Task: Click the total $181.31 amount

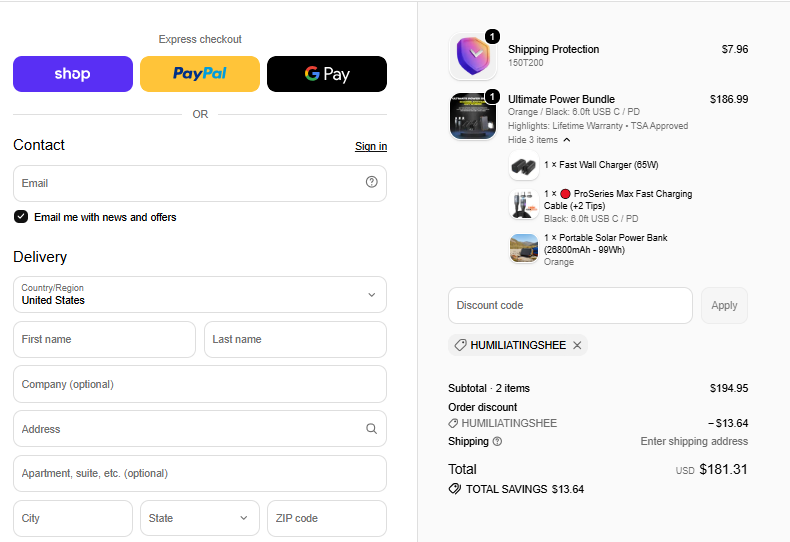Action: (723, 469)
